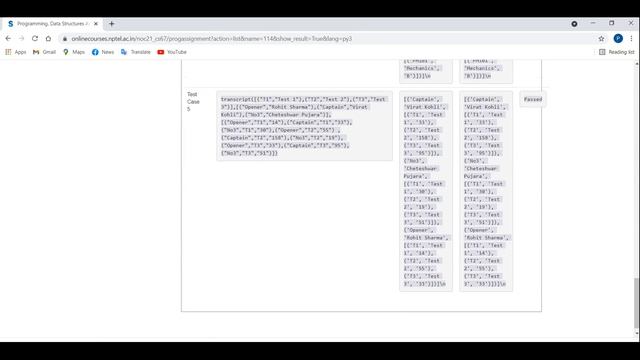Open News bookmark
The width and height of the screenshot is (640, 360).
coord(103,52)
